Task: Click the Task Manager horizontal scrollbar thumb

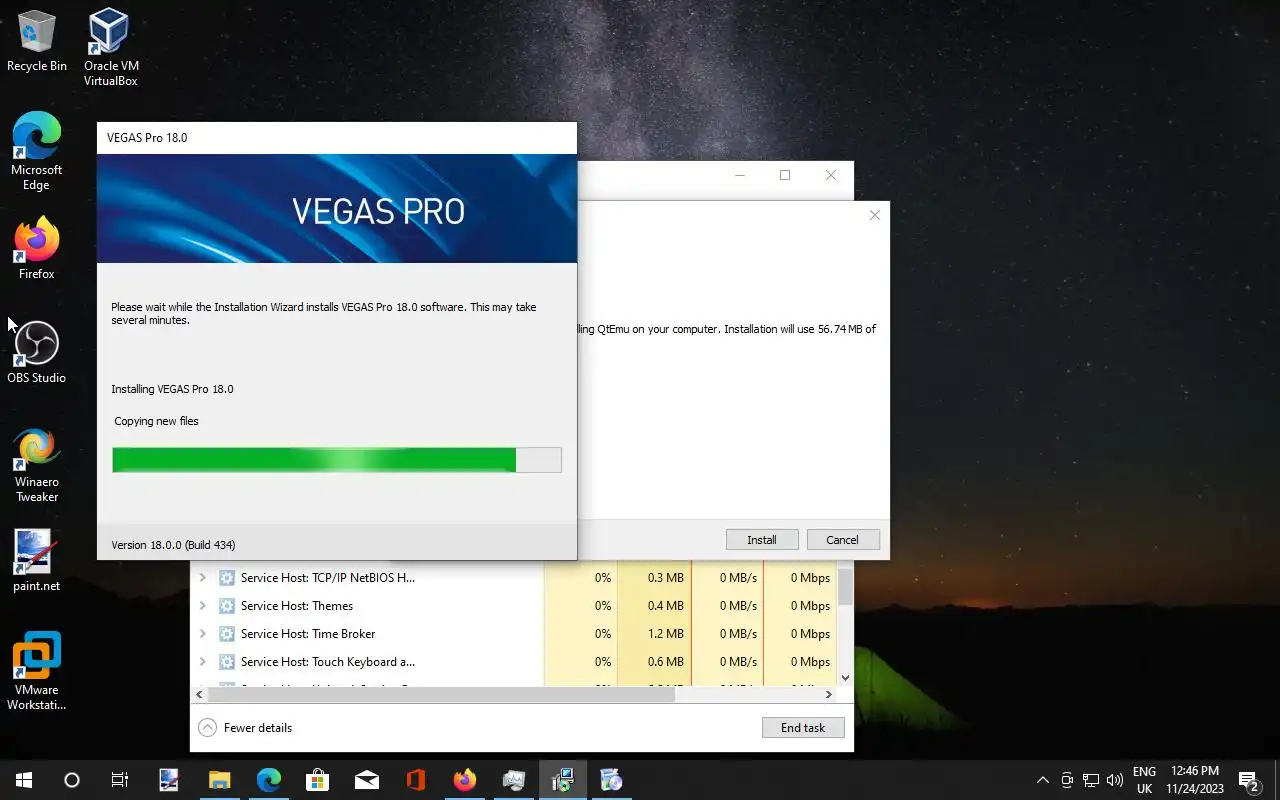Action: (442, 694)
